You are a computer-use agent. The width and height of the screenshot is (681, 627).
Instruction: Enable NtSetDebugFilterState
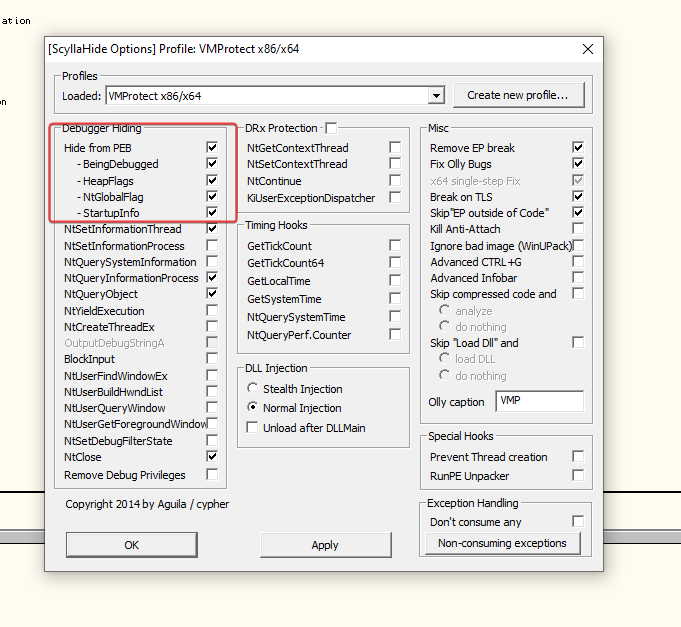(x=212, y=440)
